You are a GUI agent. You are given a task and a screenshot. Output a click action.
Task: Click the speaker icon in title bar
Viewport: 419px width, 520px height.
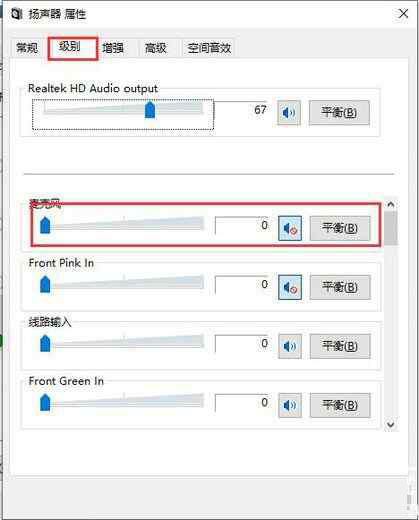pos(17,14)
